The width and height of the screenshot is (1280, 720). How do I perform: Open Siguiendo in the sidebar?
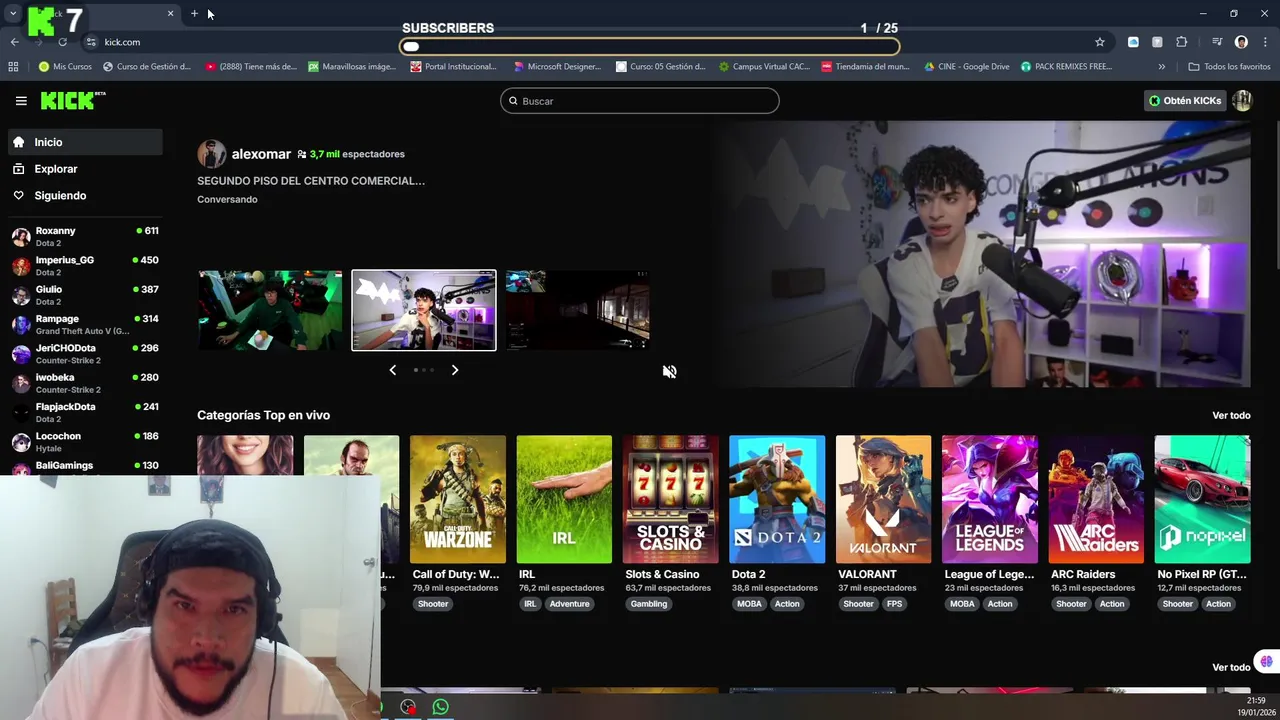[85, 196]
